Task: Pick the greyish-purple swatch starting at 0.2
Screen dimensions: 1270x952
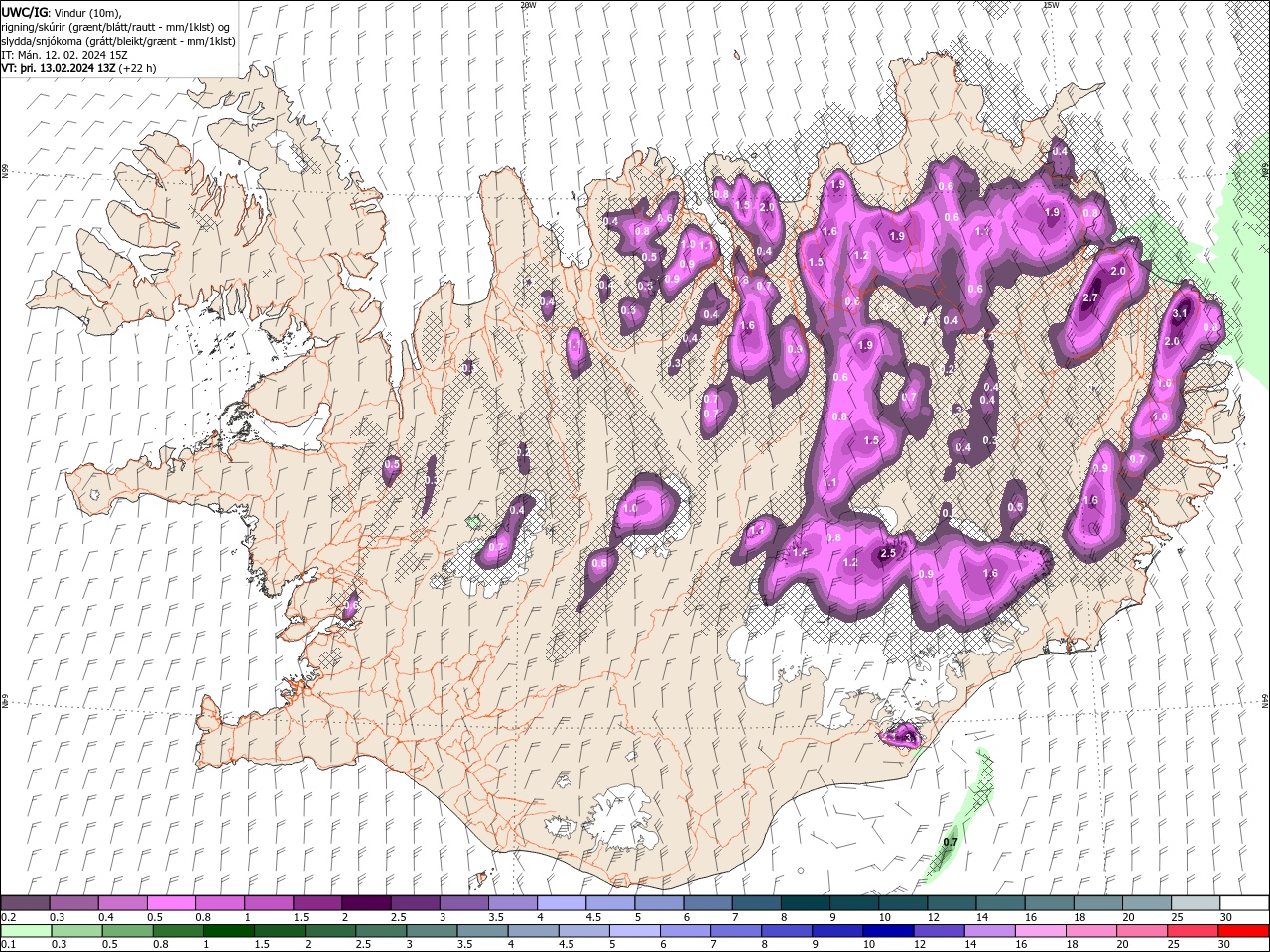Action: point(25,903)
